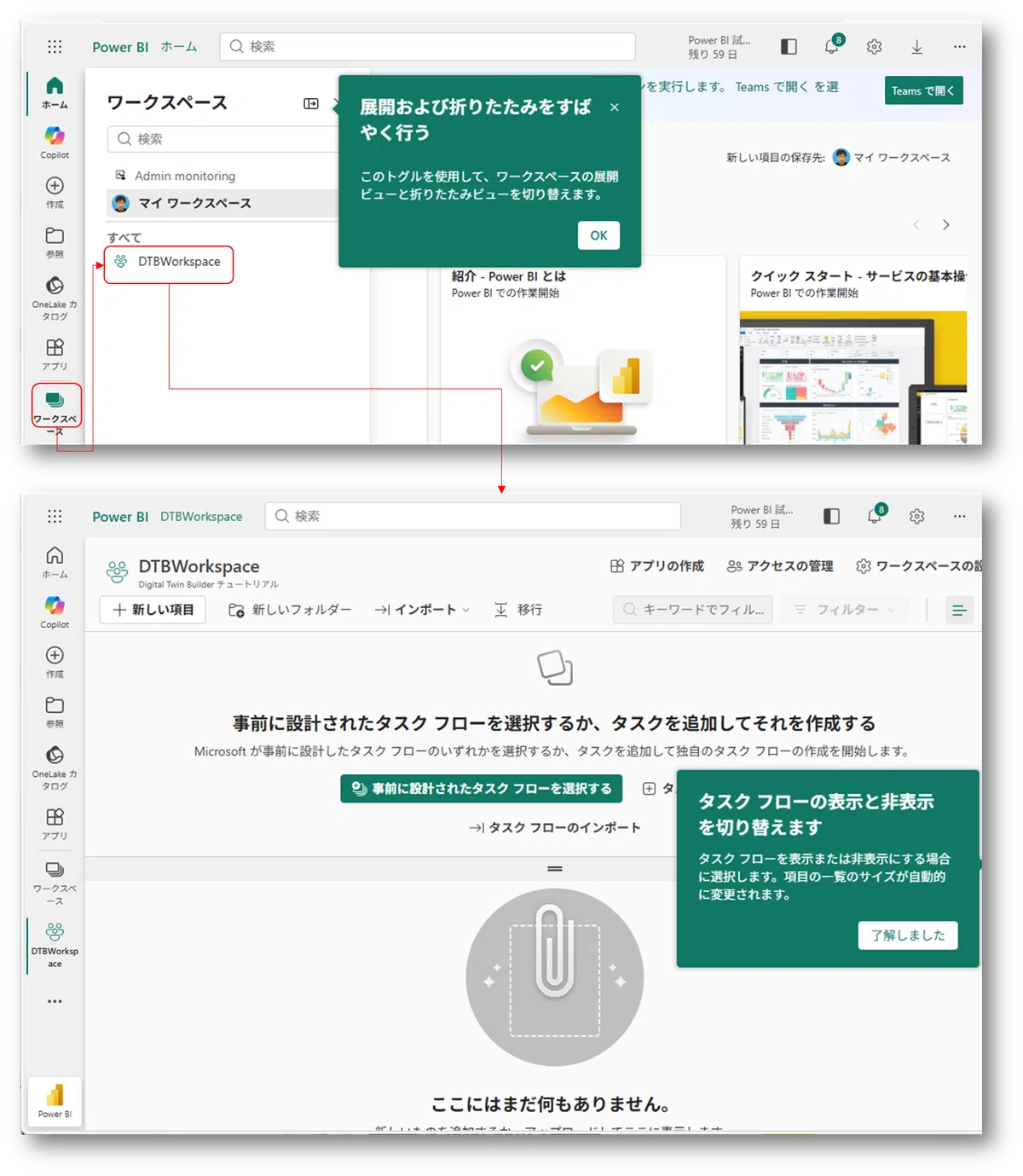Click 事前に設計されたタスク フローを選択する button
Screen dimensions: 1023x1176
click(482, 789)
